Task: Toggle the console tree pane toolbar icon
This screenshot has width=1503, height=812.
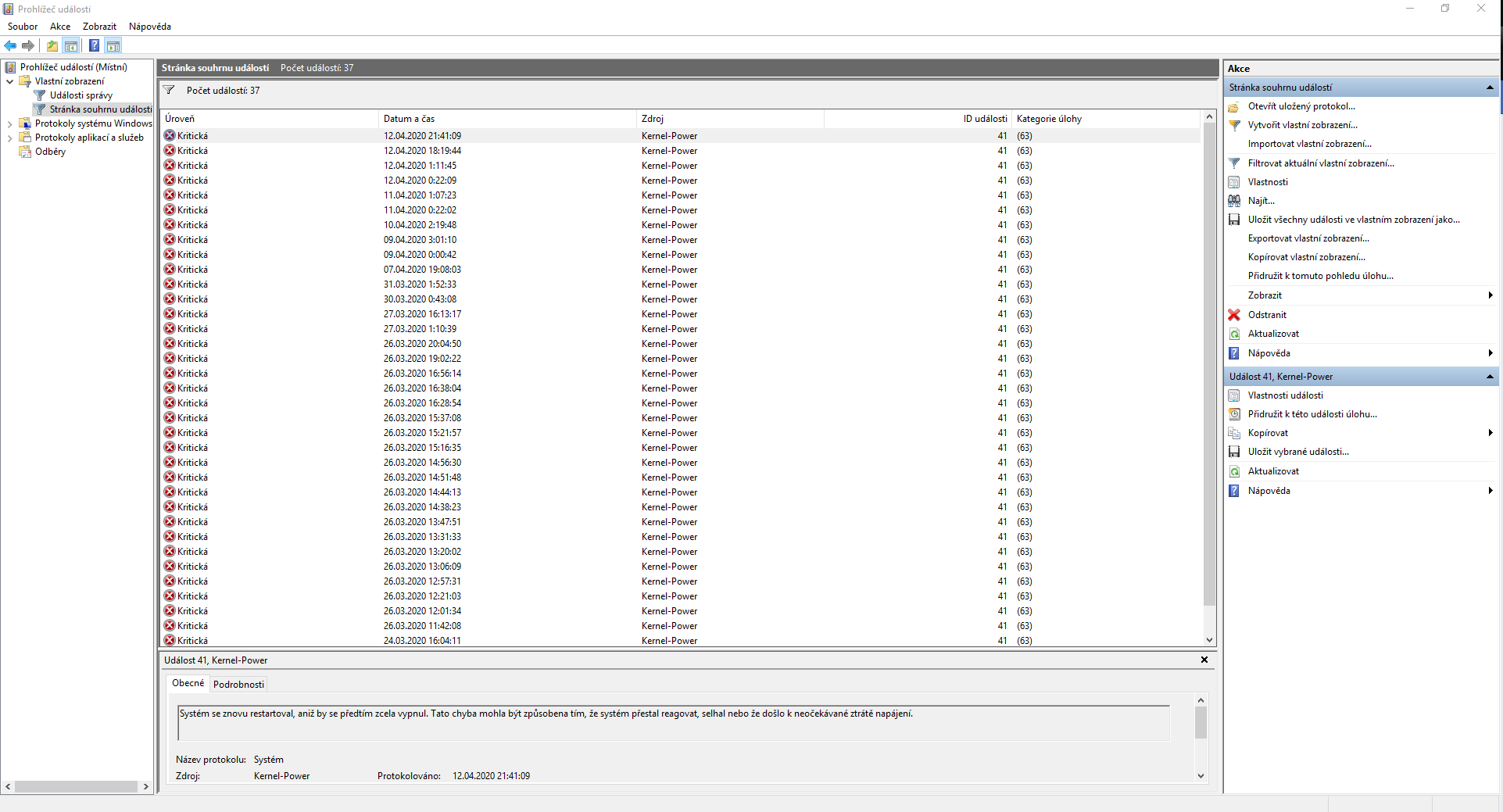Action: tap(71, 45)
